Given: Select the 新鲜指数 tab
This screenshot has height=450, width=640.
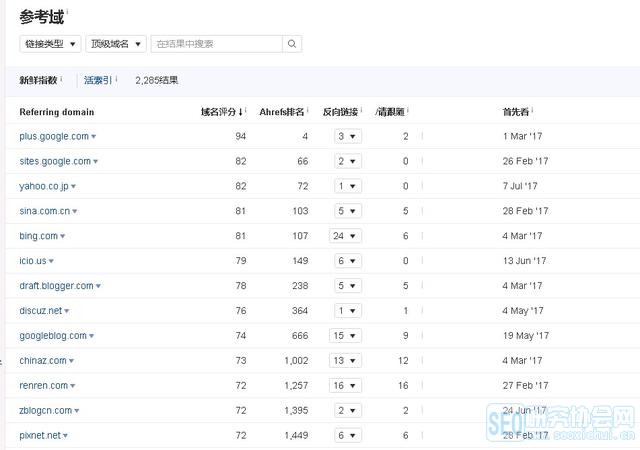Looking at the screenshot, I should (x=38, y=80).
